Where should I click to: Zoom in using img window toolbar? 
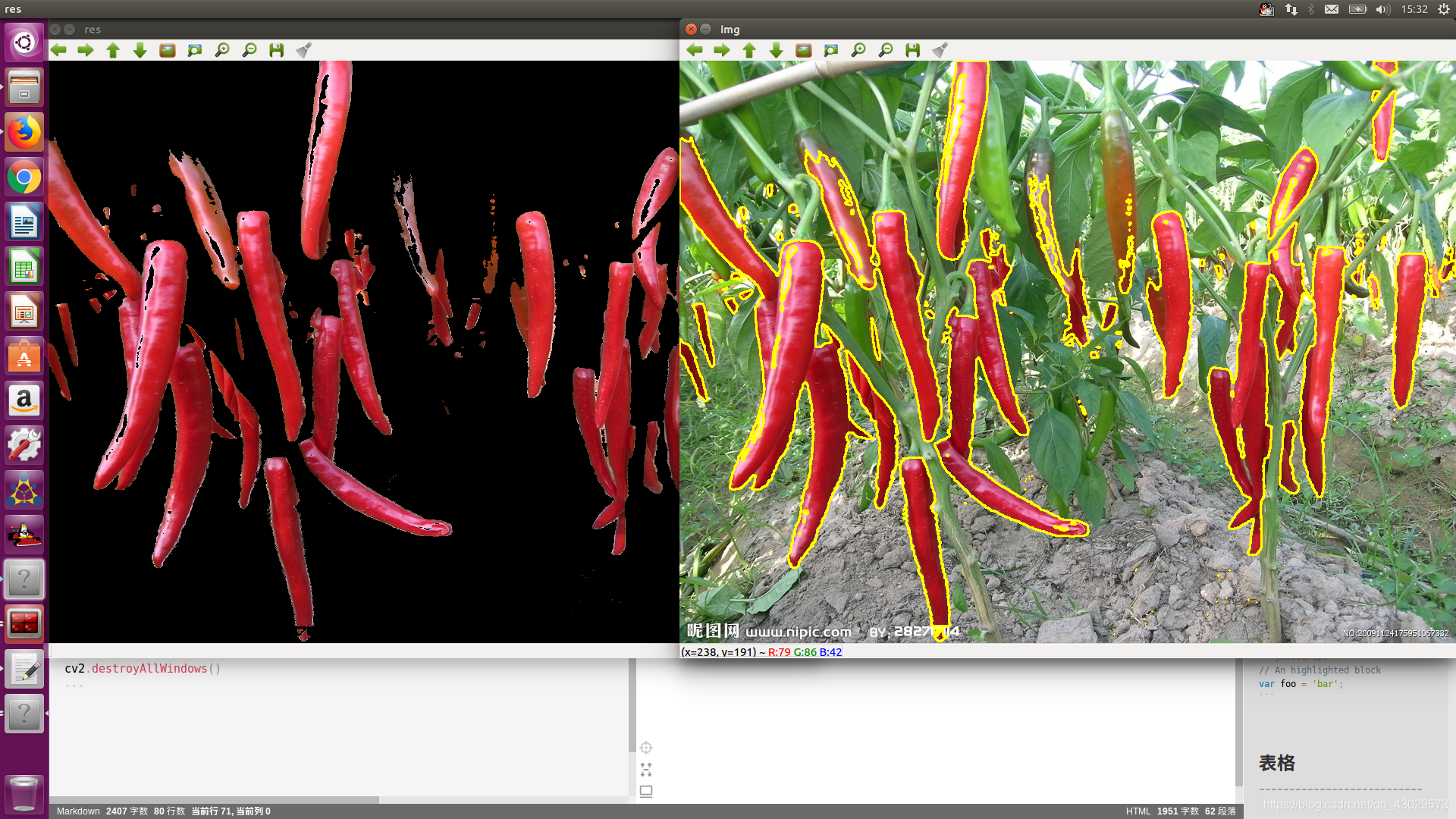858,50
